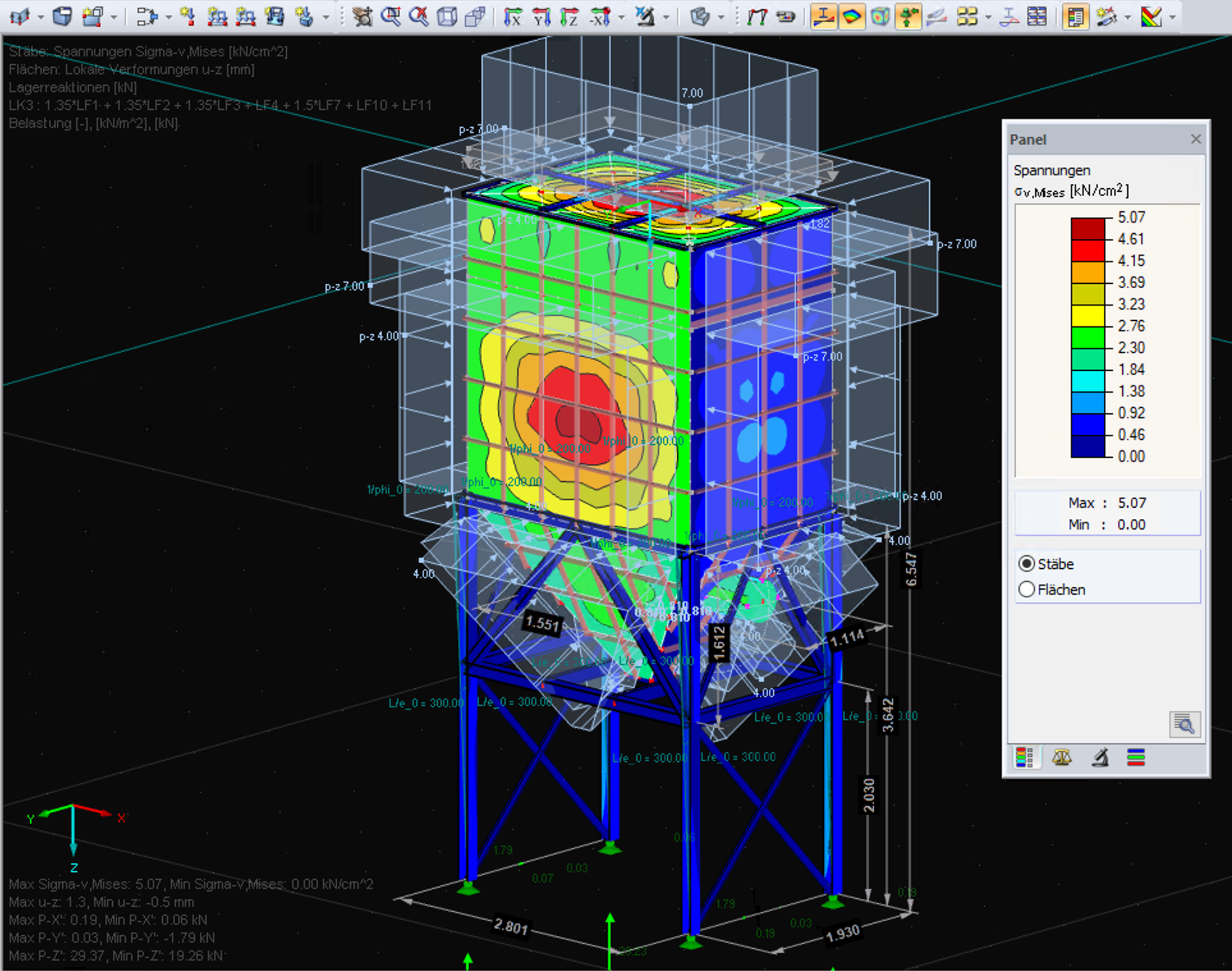Activate the Pan view tool
Screen dimensions: 1232x971
tap(364, 17)
